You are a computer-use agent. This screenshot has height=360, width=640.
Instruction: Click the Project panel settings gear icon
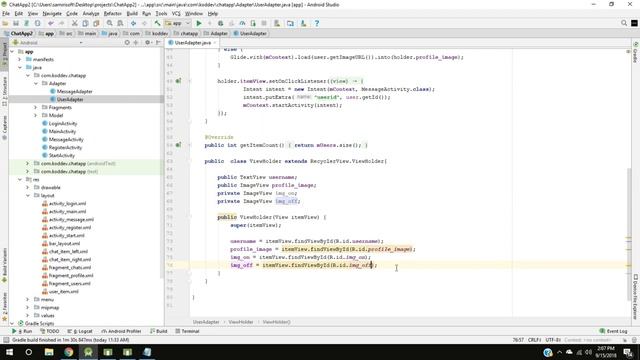148,42
